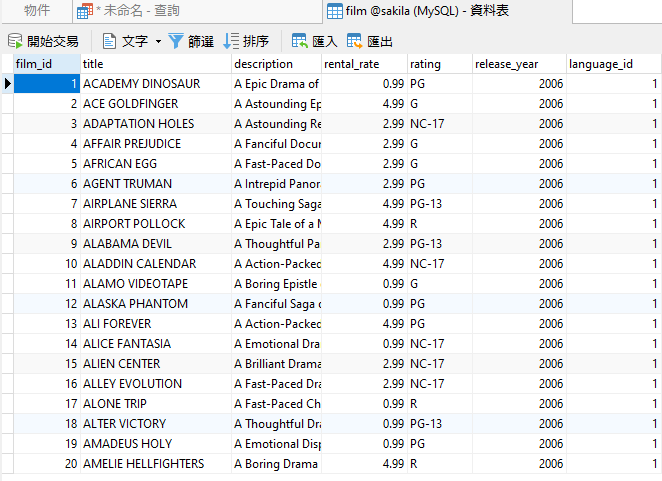Expand the 文字 dropdown arrow
Image resolution: width=662 pixels, height=481 pixels.
[x=158, y=42]
